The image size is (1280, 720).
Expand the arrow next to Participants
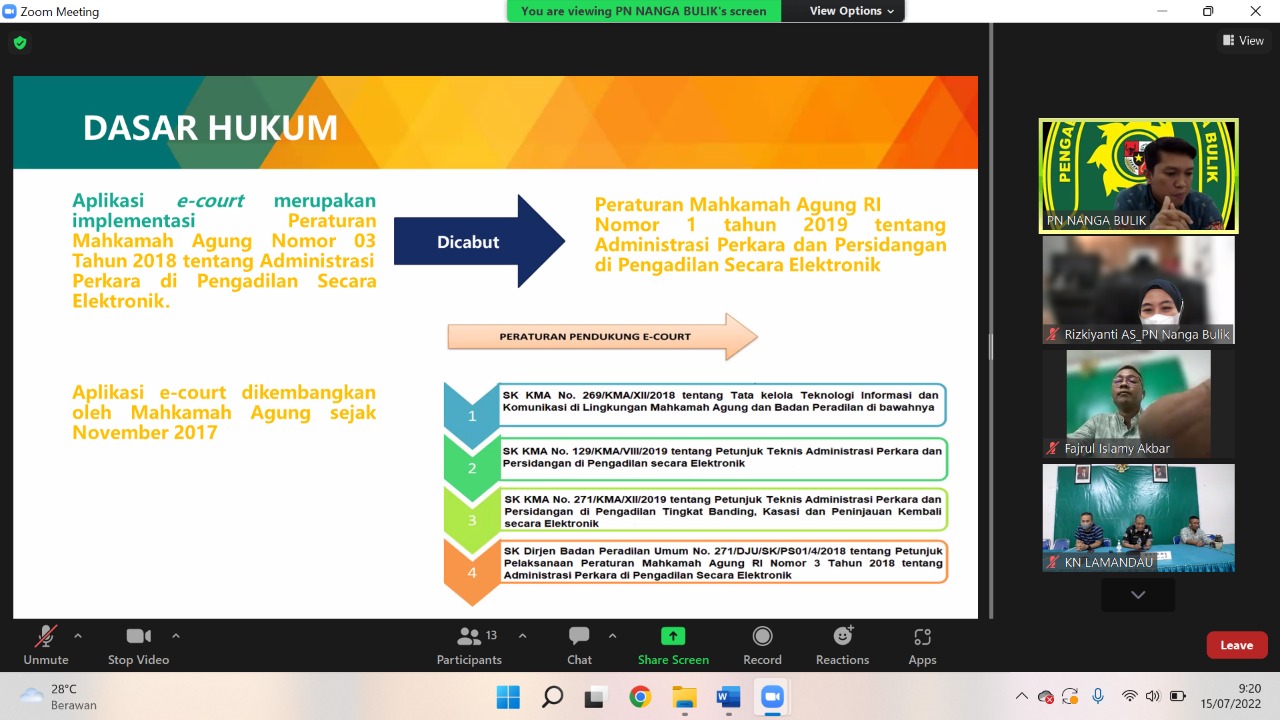point(522,635)
